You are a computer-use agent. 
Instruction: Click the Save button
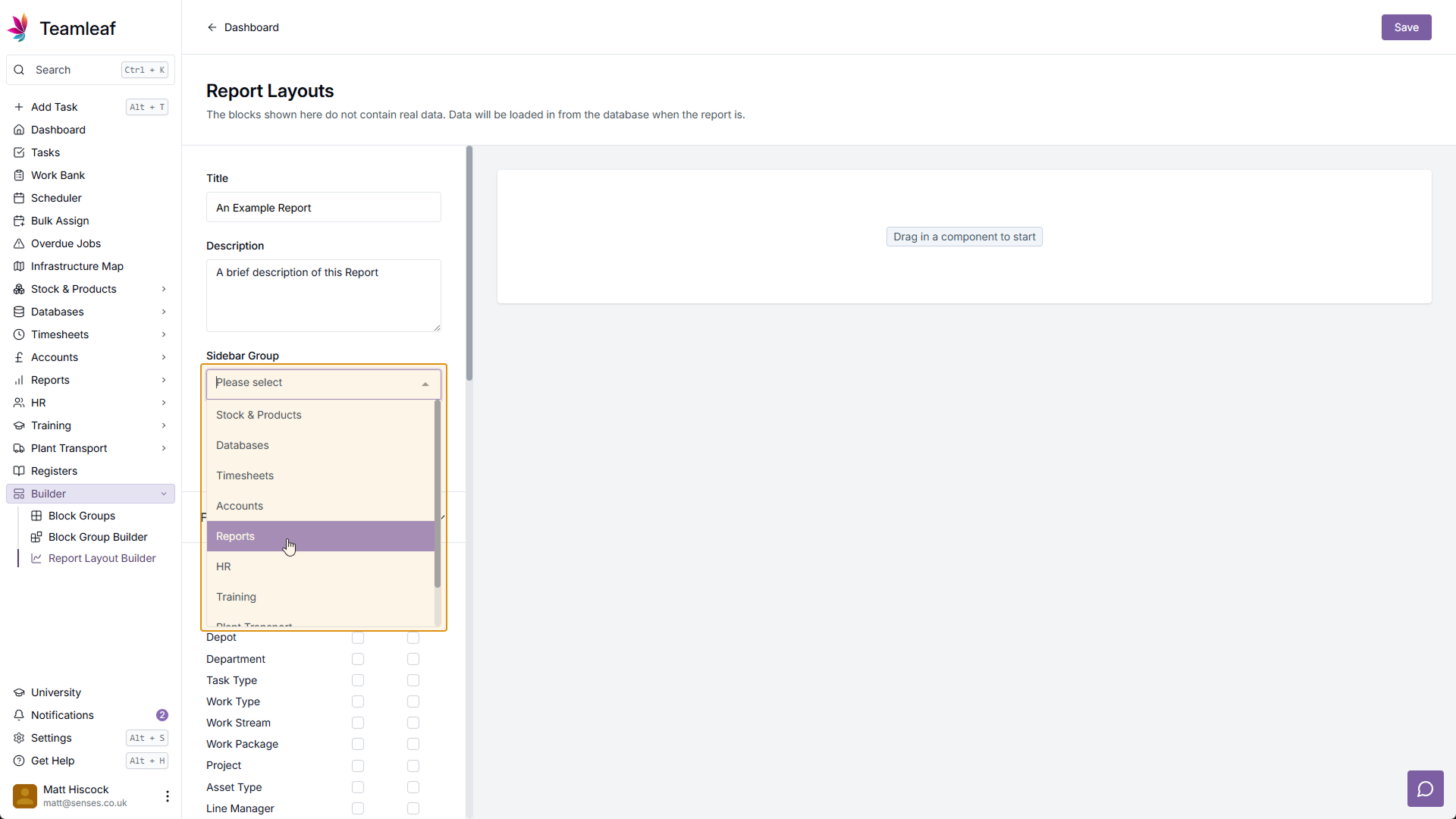tap(1406, 27)
